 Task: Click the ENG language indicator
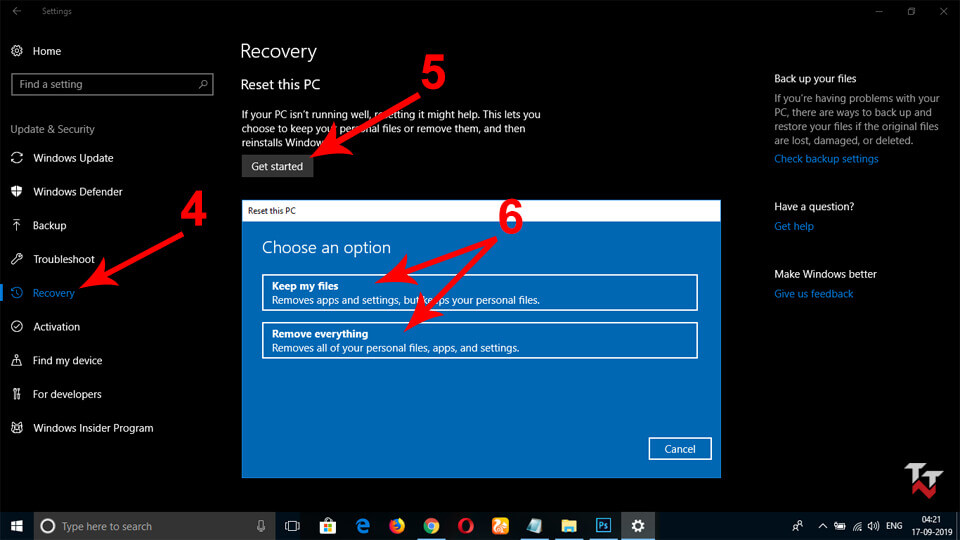coord(894,526)
